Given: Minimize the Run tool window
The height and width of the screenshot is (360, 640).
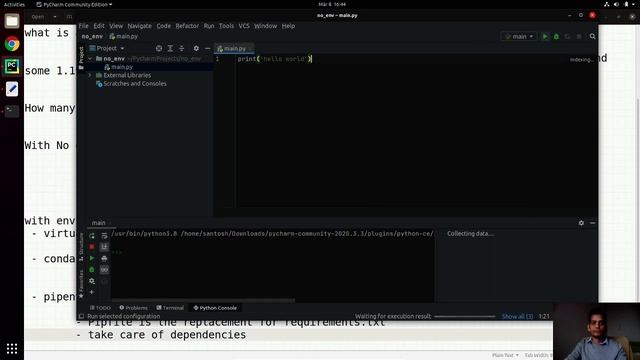Looking at the screenshot, I should (593, 223).
